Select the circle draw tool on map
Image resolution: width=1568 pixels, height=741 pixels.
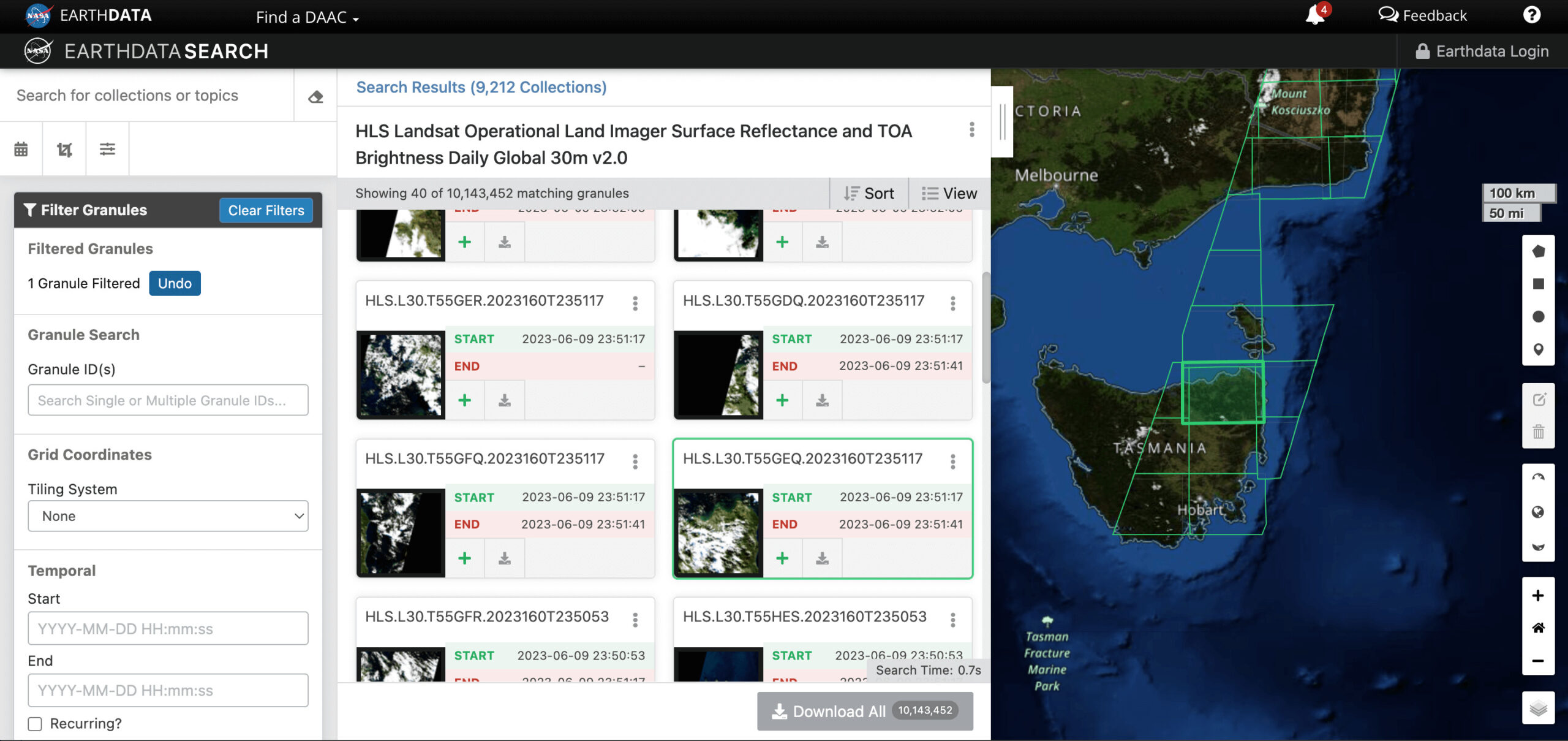coord(1538,317)
